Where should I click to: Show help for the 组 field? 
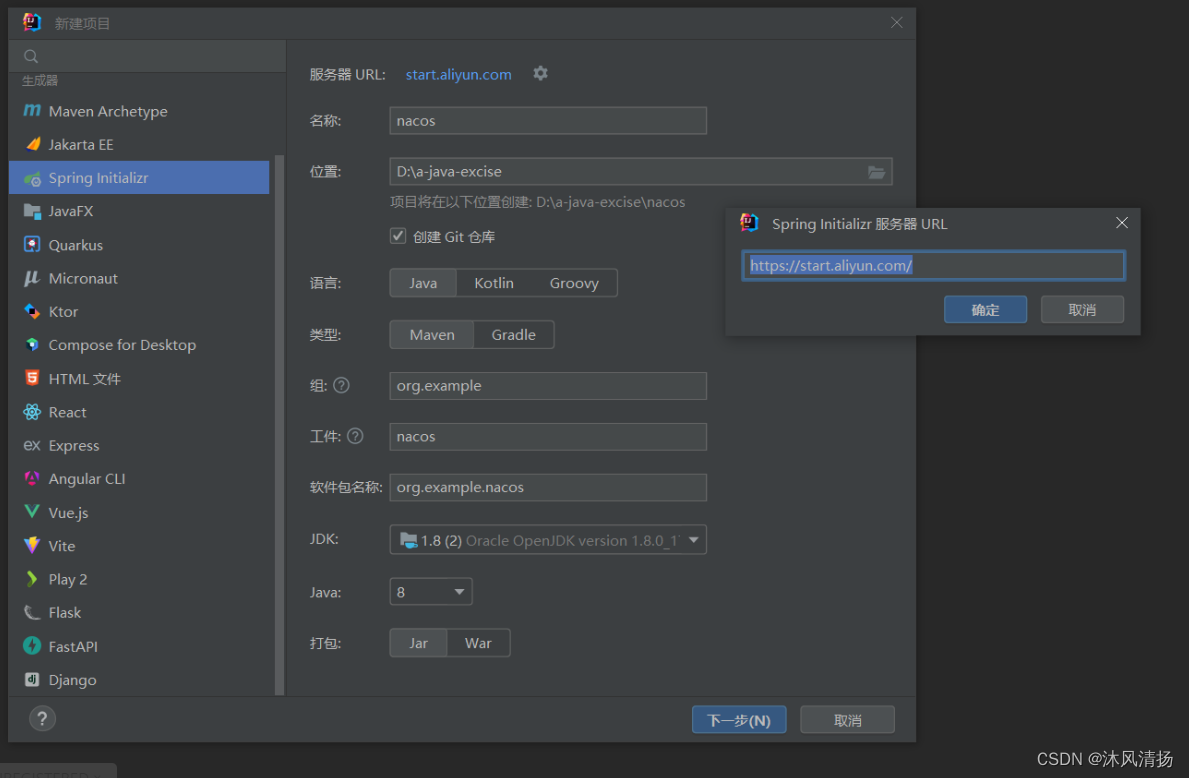[341, 385]
